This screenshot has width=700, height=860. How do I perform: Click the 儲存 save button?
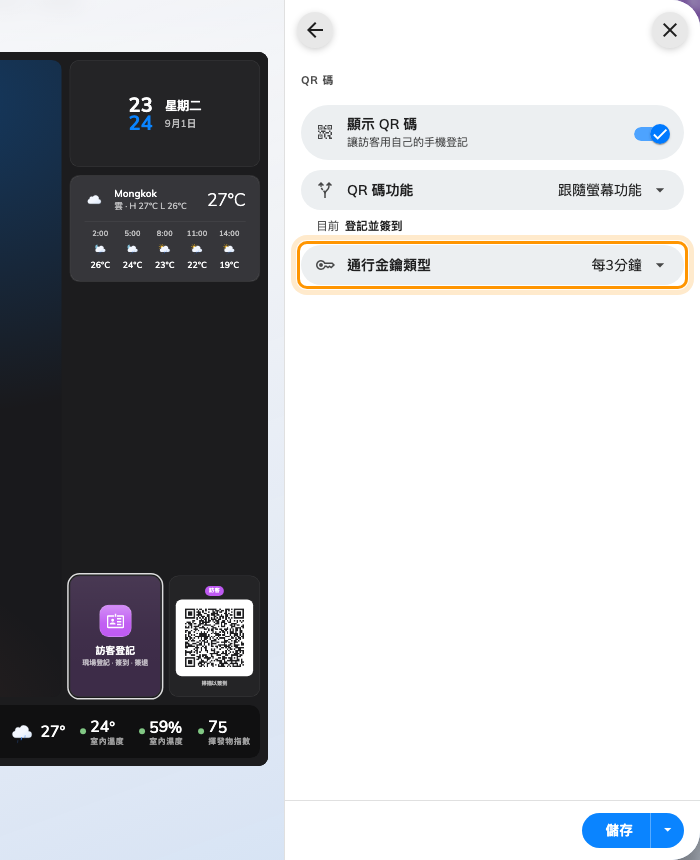(x=617, y=830)
